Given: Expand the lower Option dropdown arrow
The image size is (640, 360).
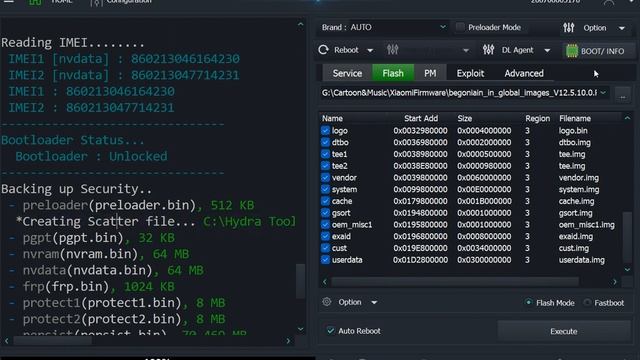Looking at the screenshot, I should tap(374, 302).
